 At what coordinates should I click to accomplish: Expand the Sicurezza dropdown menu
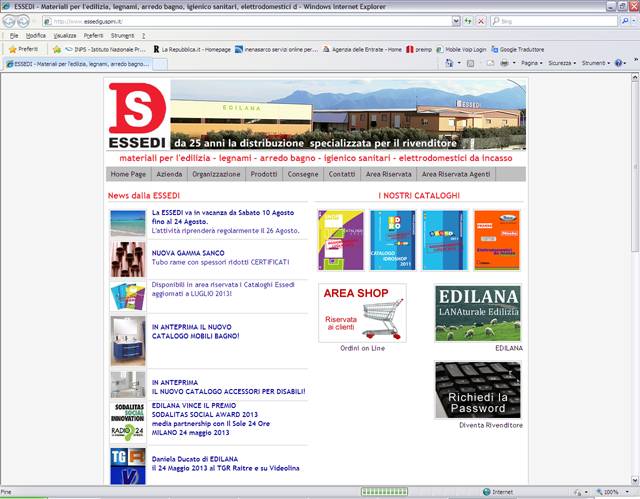[x=562, y=62]
